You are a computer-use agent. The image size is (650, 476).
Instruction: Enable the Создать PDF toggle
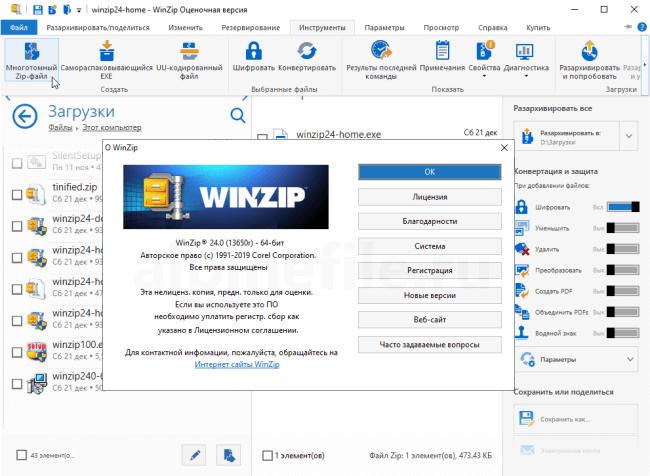tap(623, 291)
